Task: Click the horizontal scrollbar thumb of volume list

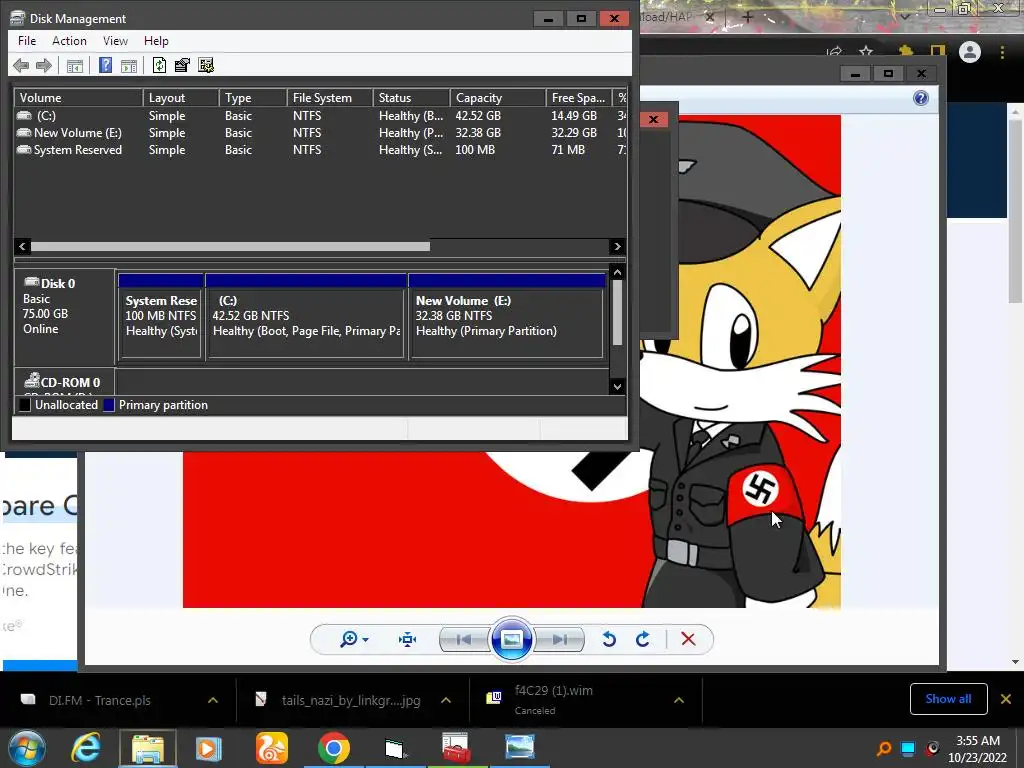Action: click(x=231, y=246)
